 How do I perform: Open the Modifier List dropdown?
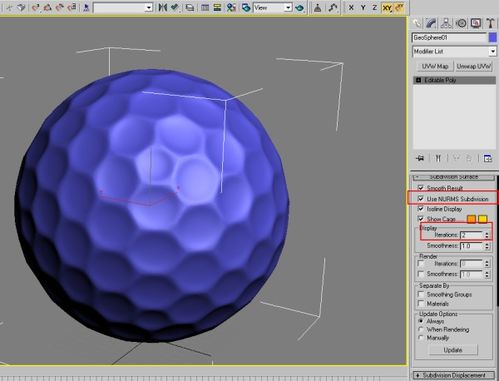pos(454,52)
